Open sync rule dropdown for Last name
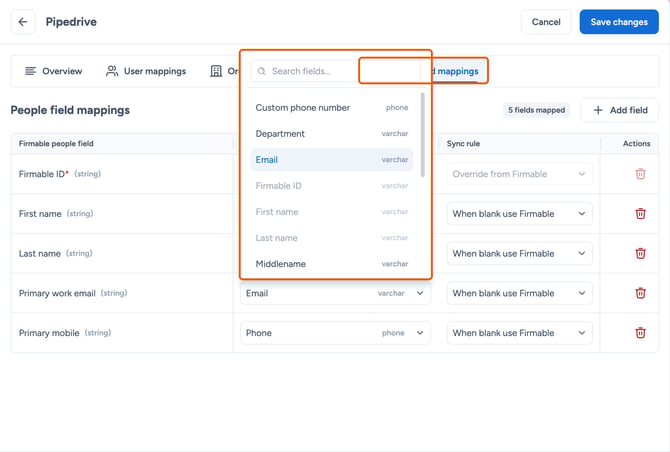This screenshot has height=452, width=670. click(520, 253)
